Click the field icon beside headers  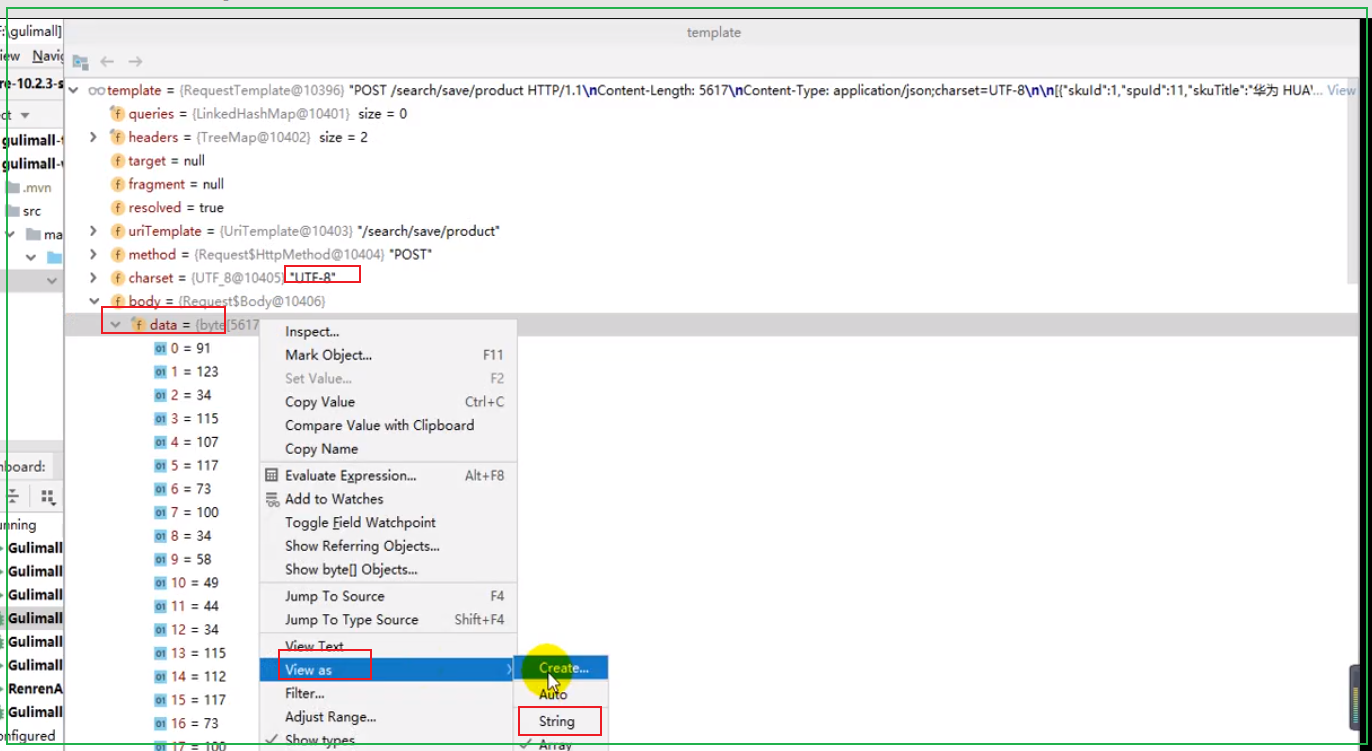(x=117, y=137)
